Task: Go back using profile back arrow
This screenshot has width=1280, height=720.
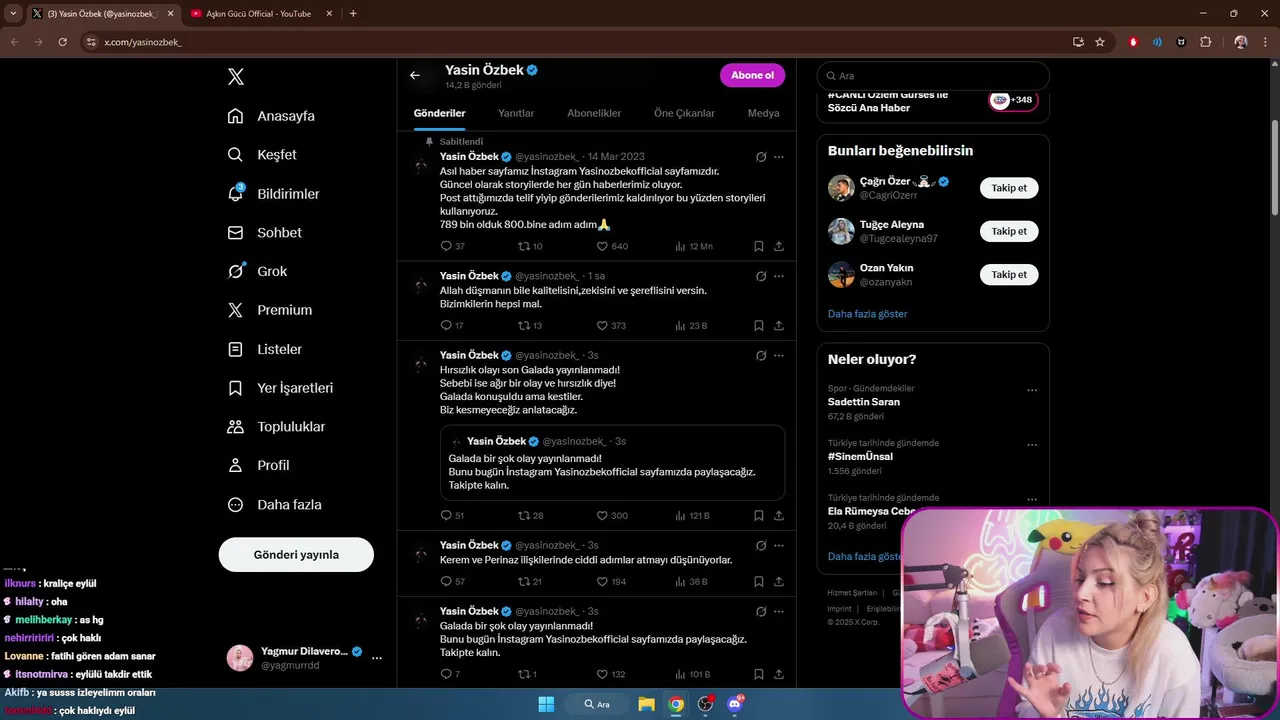Action: pos(415,75)
